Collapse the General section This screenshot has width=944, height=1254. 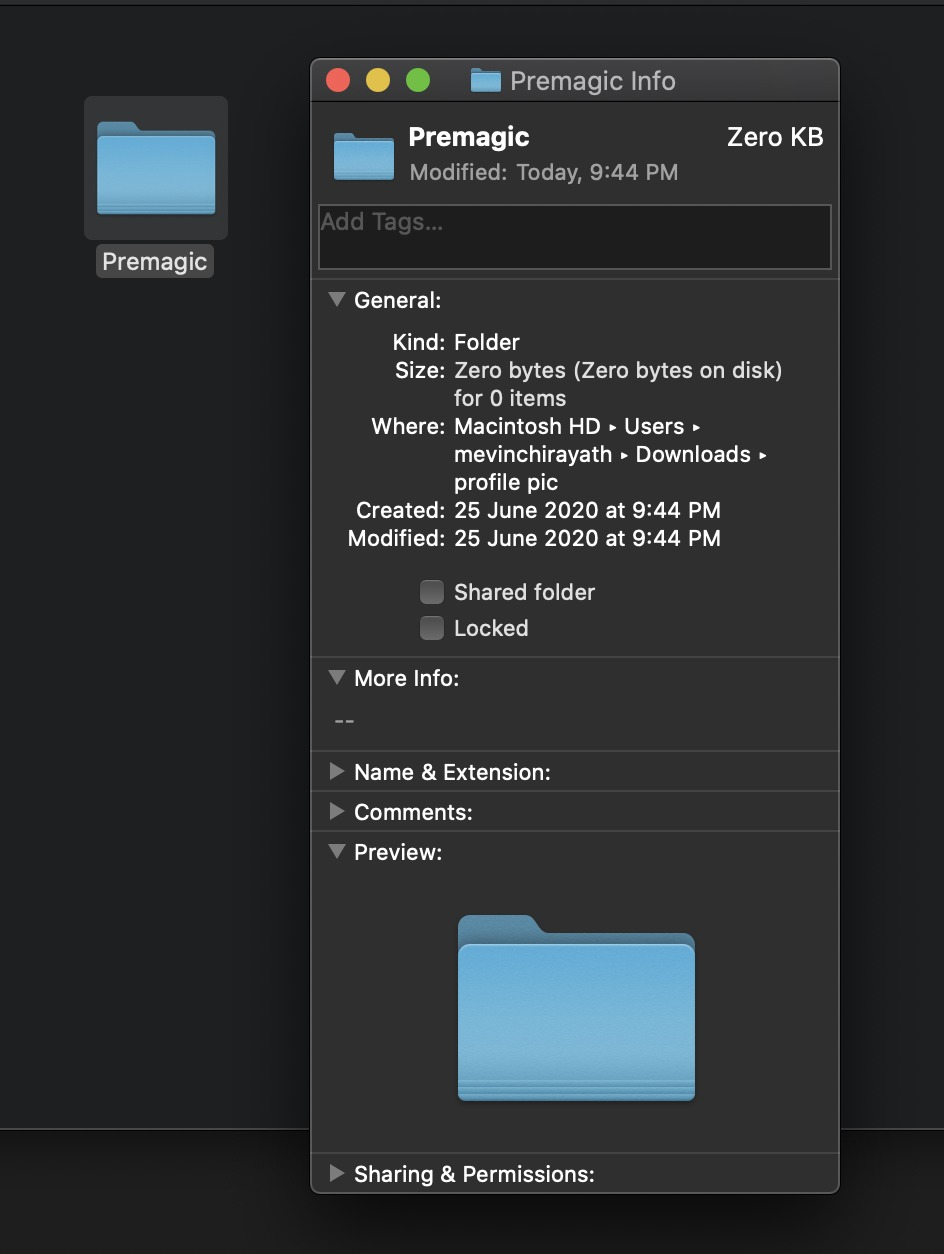coord(337,300)
